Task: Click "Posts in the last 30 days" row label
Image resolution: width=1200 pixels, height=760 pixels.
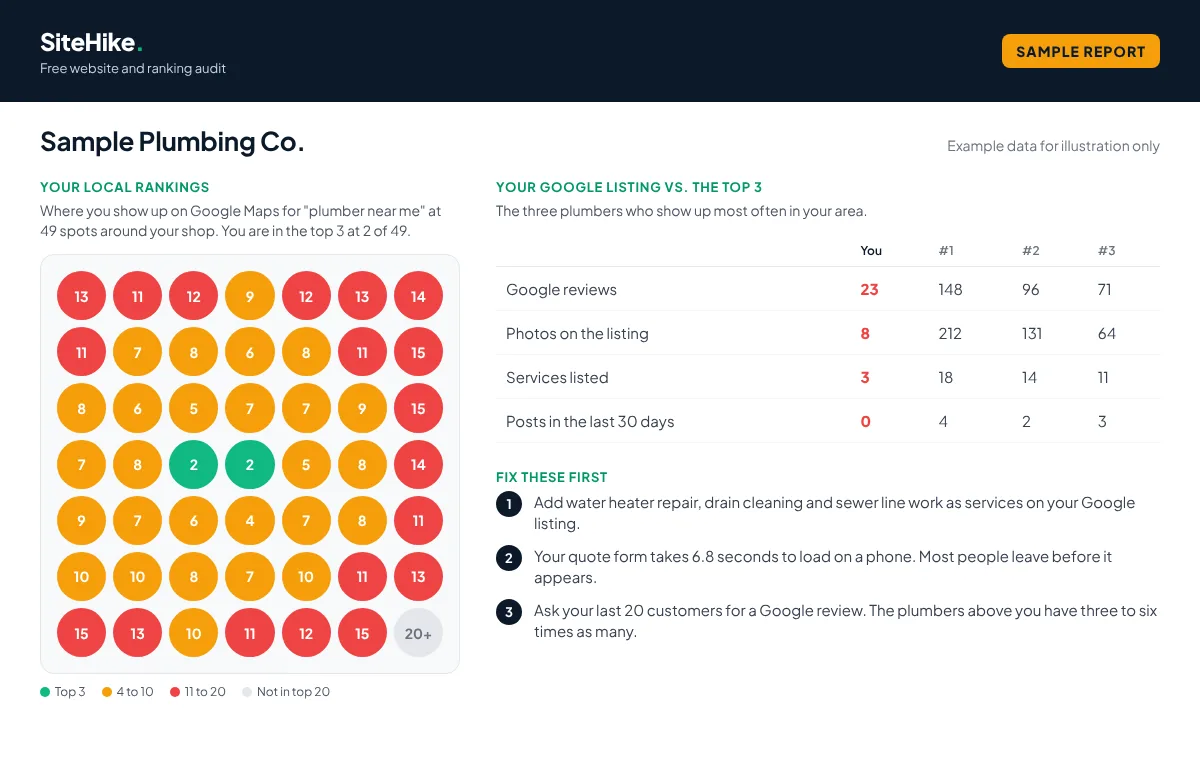Action: click(590, 422)
